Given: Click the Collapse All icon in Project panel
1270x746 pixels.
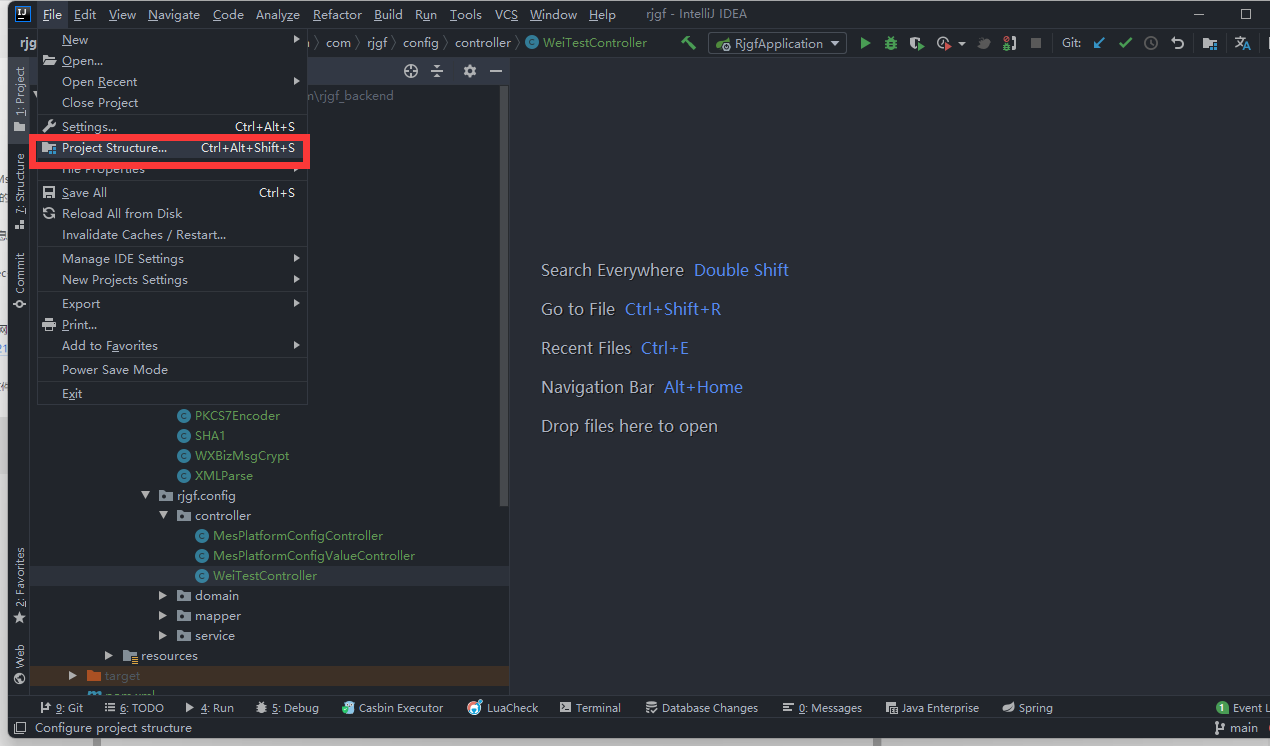Looking at the screenshot, I should (x=437, y=71).
